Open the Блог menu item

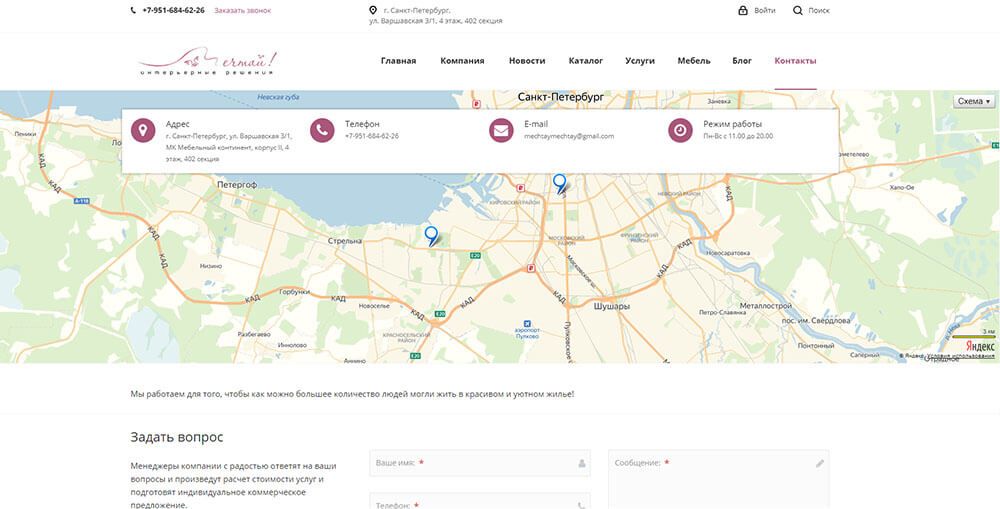[x=742, y=61]
